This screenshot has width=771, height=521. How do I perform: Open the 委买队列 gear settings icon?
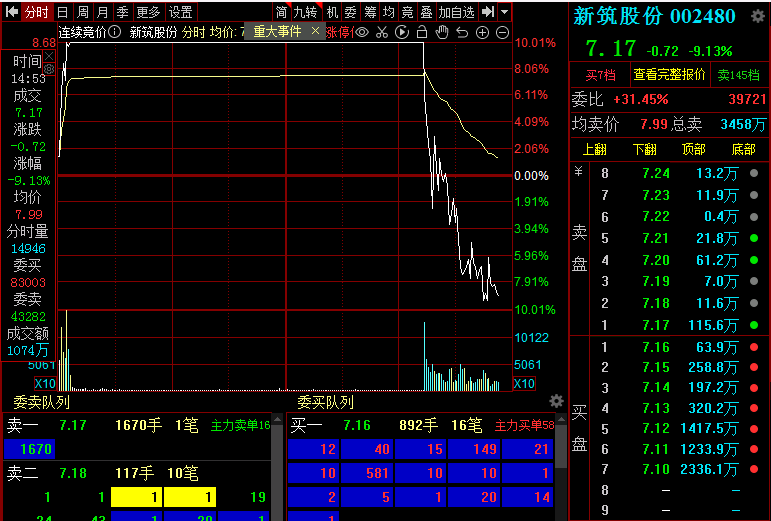(x=556, y=401)
